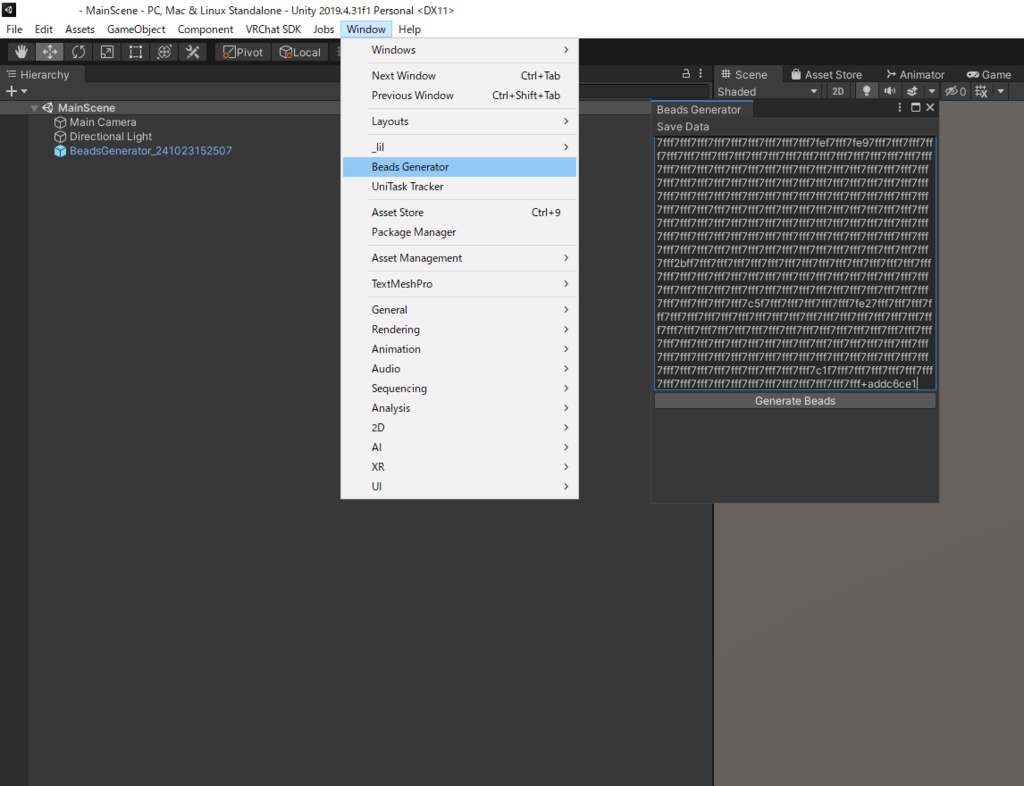
Task: Select the Scale tool
Action: 107,52
